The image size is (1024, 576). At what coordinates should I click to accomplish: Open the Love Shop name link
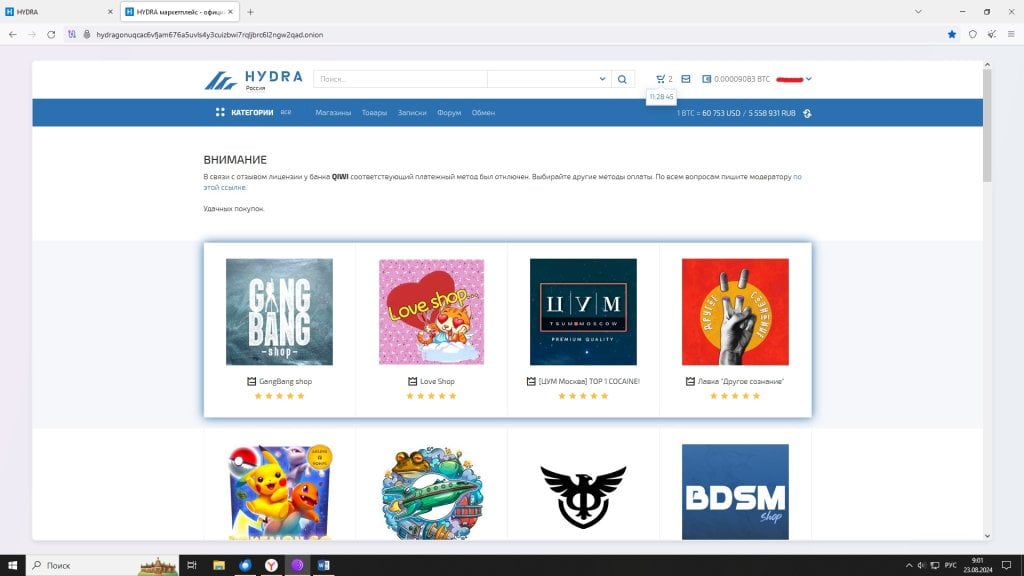[x=437, y=381]
